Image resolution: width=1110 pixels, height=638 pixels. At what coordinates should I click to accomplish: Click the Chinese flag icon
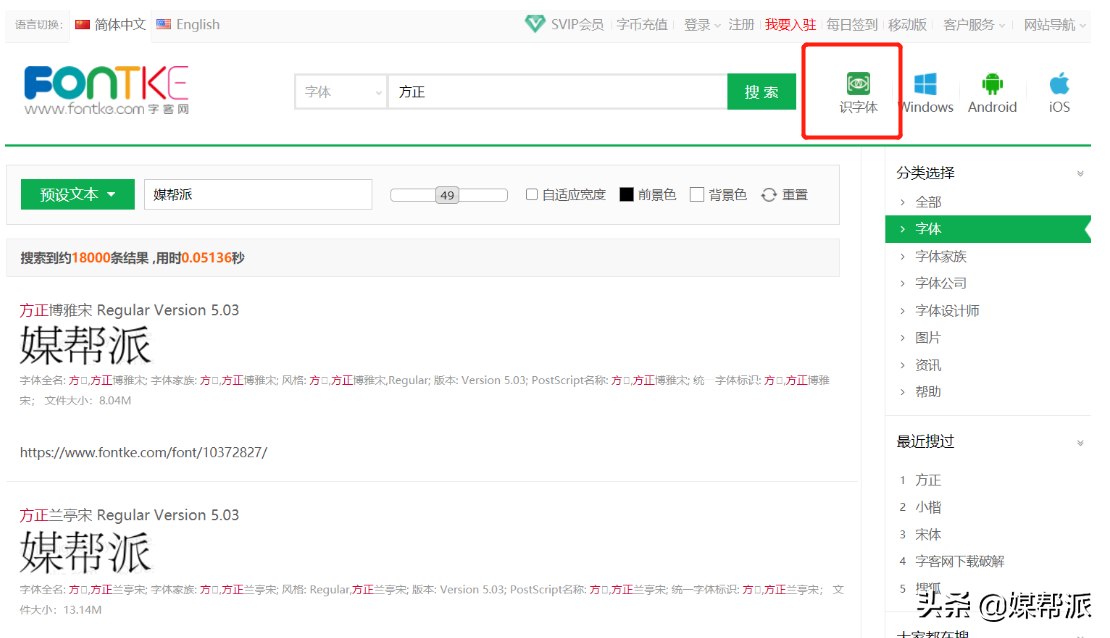(83, 24)
